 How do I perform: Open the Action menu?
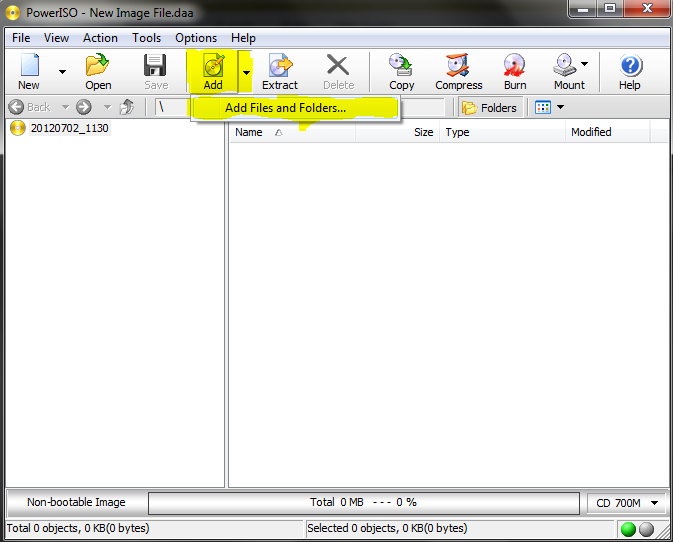(x=100, y=38)
